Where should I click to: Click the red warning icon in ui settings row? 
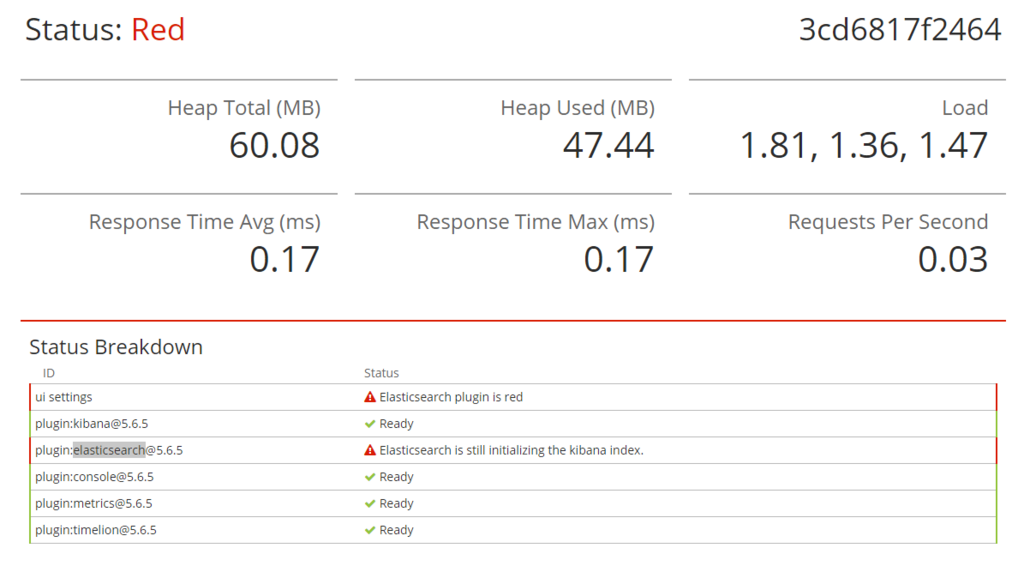370,397
